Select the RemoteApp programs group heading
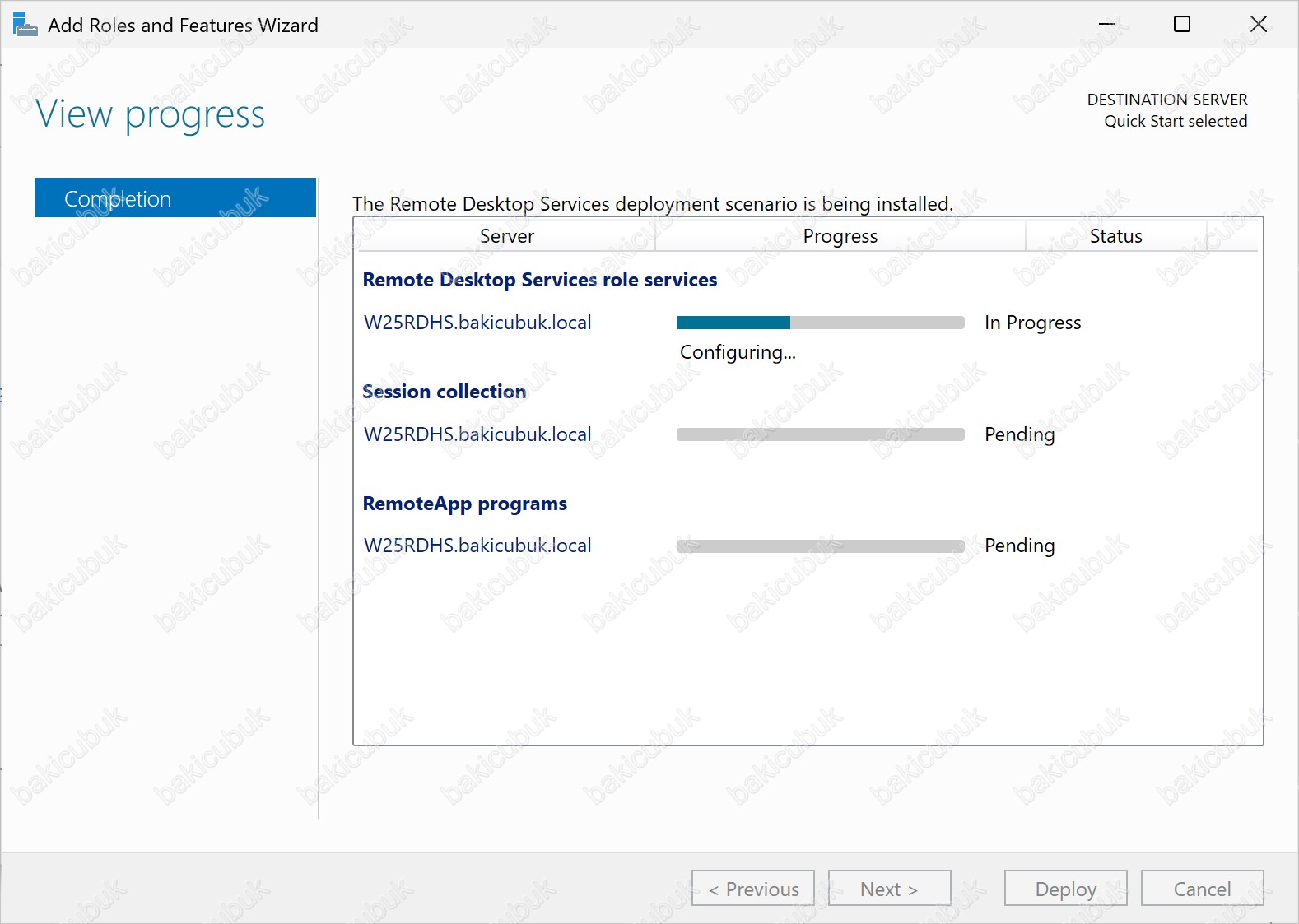Screen dimensions: 1299x924 465,504
